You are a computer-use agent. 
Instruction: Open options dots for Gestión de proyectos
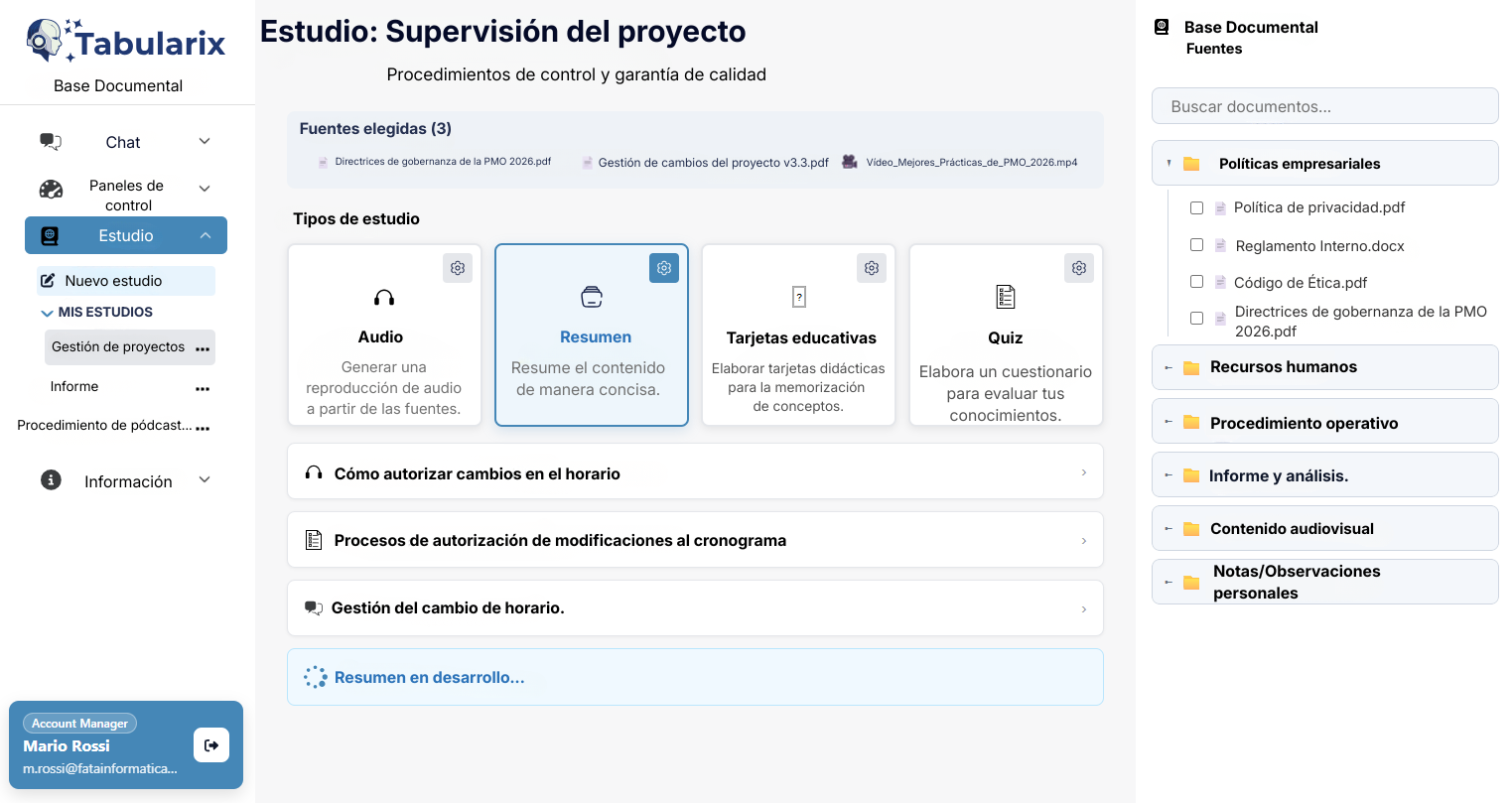click(203, 348)
